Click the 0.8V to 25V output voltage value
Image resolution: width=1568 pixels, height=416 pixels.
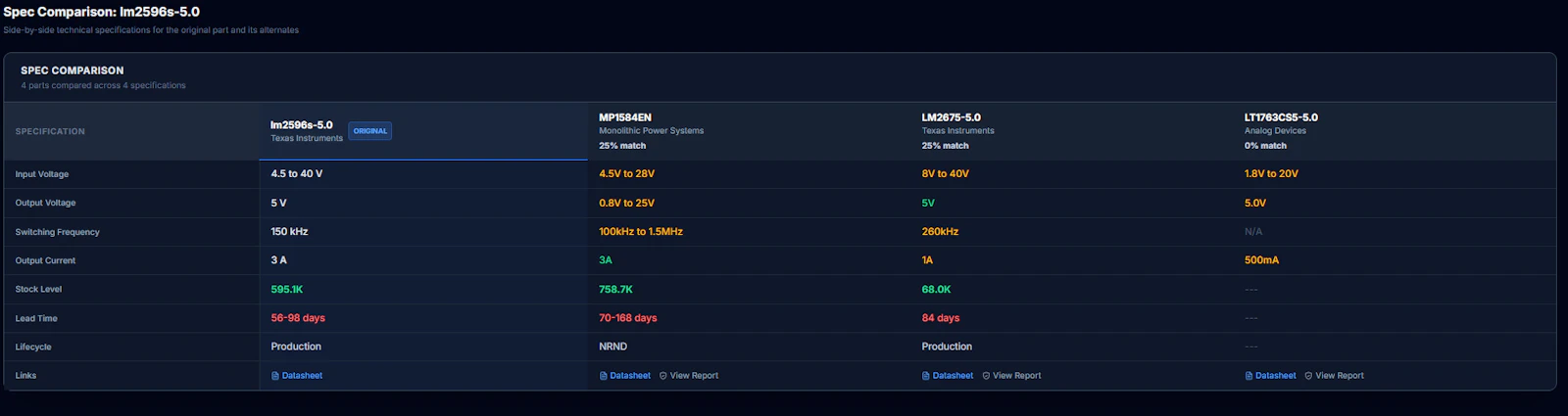627,203
